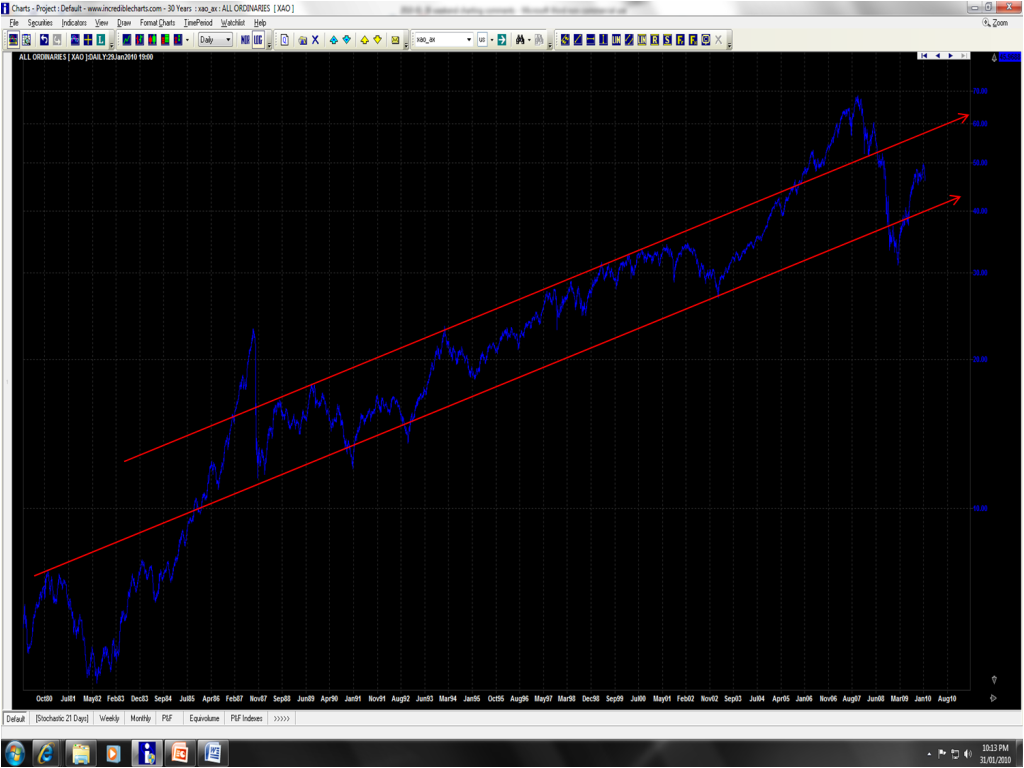
Task: Open the View menu
Action: pos(101,23)
